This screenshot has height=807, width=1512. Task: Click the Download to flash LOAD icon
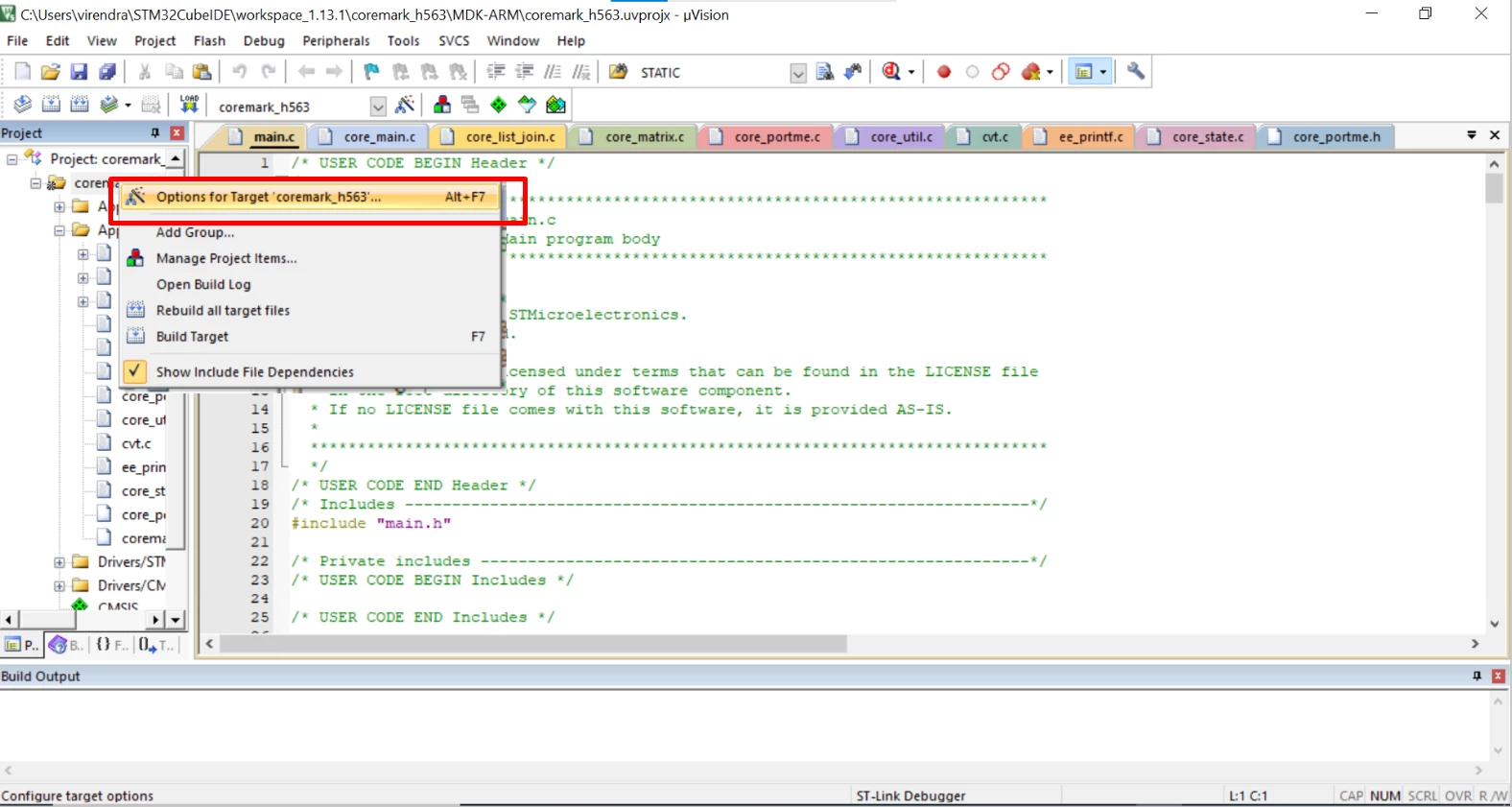(x=189, y=105)
